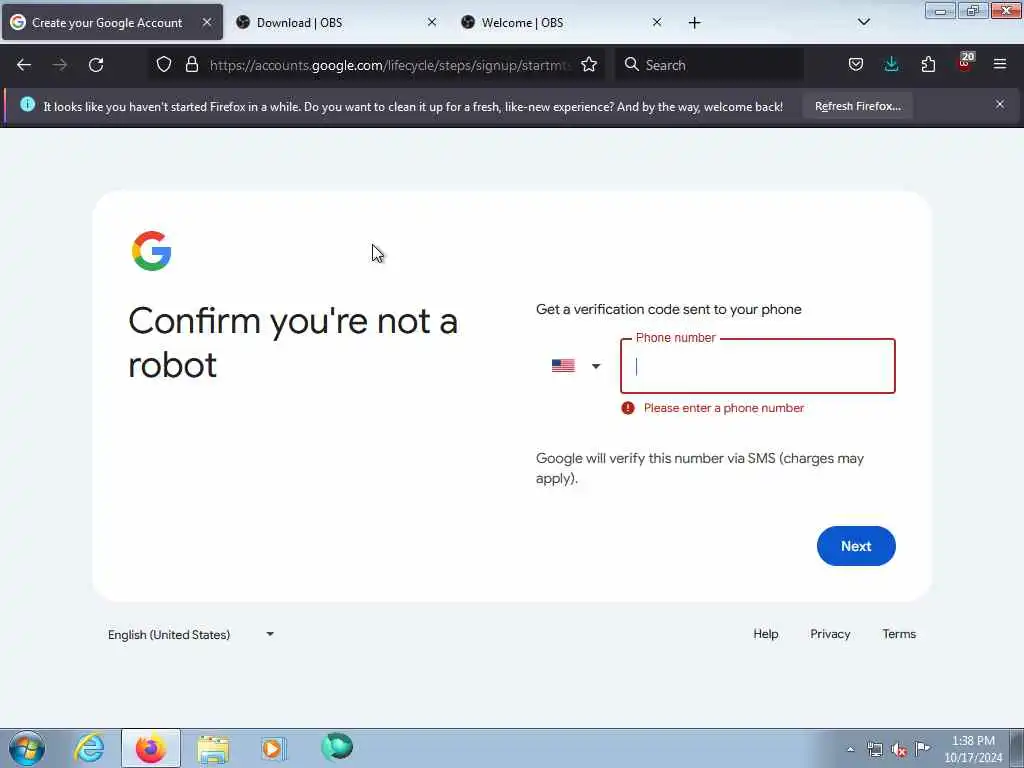
Task: Open the English (United States) language dropdown
Action: pyautogui.click(x=191, y=634)
